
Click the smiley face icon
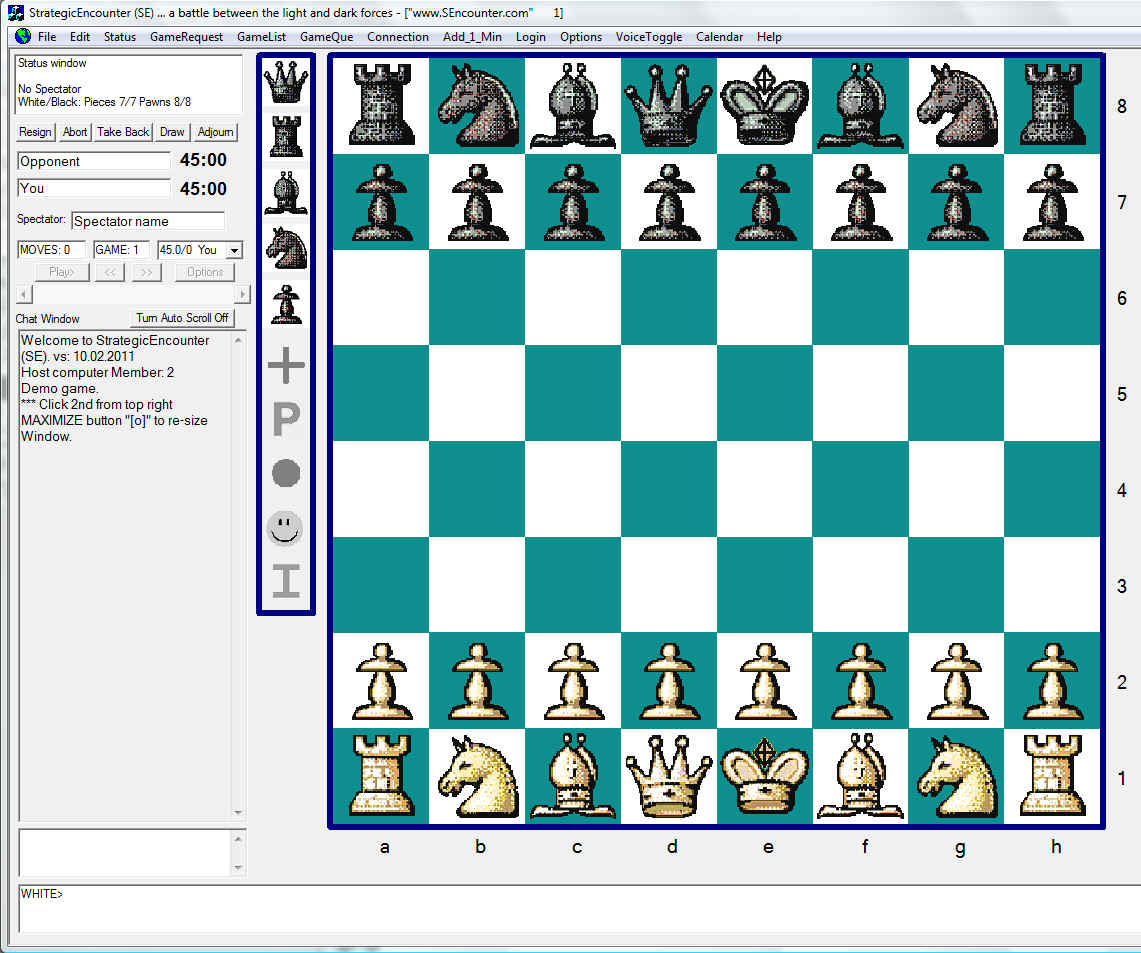285,527
